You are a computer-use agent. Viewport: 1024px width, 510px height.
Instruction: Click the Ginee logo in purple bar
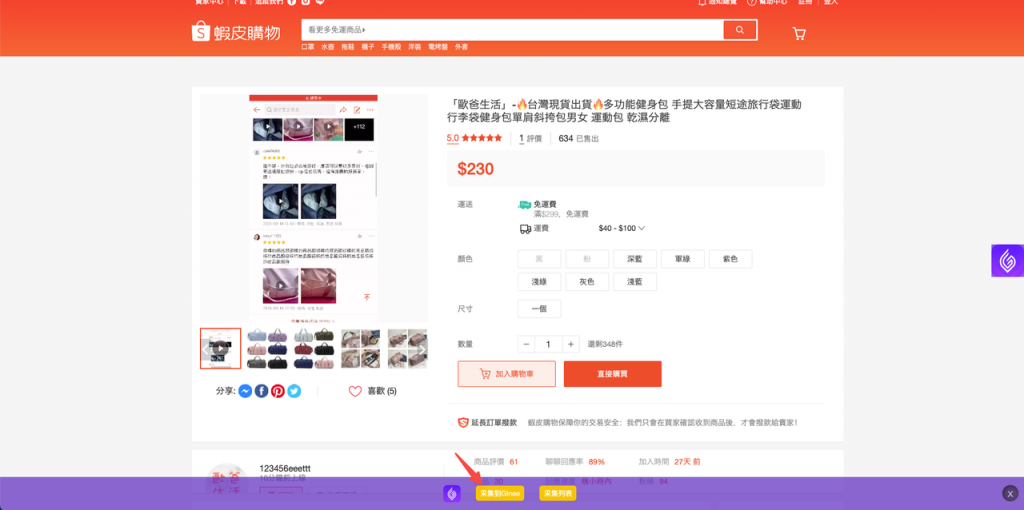pyautogui.click(x=452, y=494)
